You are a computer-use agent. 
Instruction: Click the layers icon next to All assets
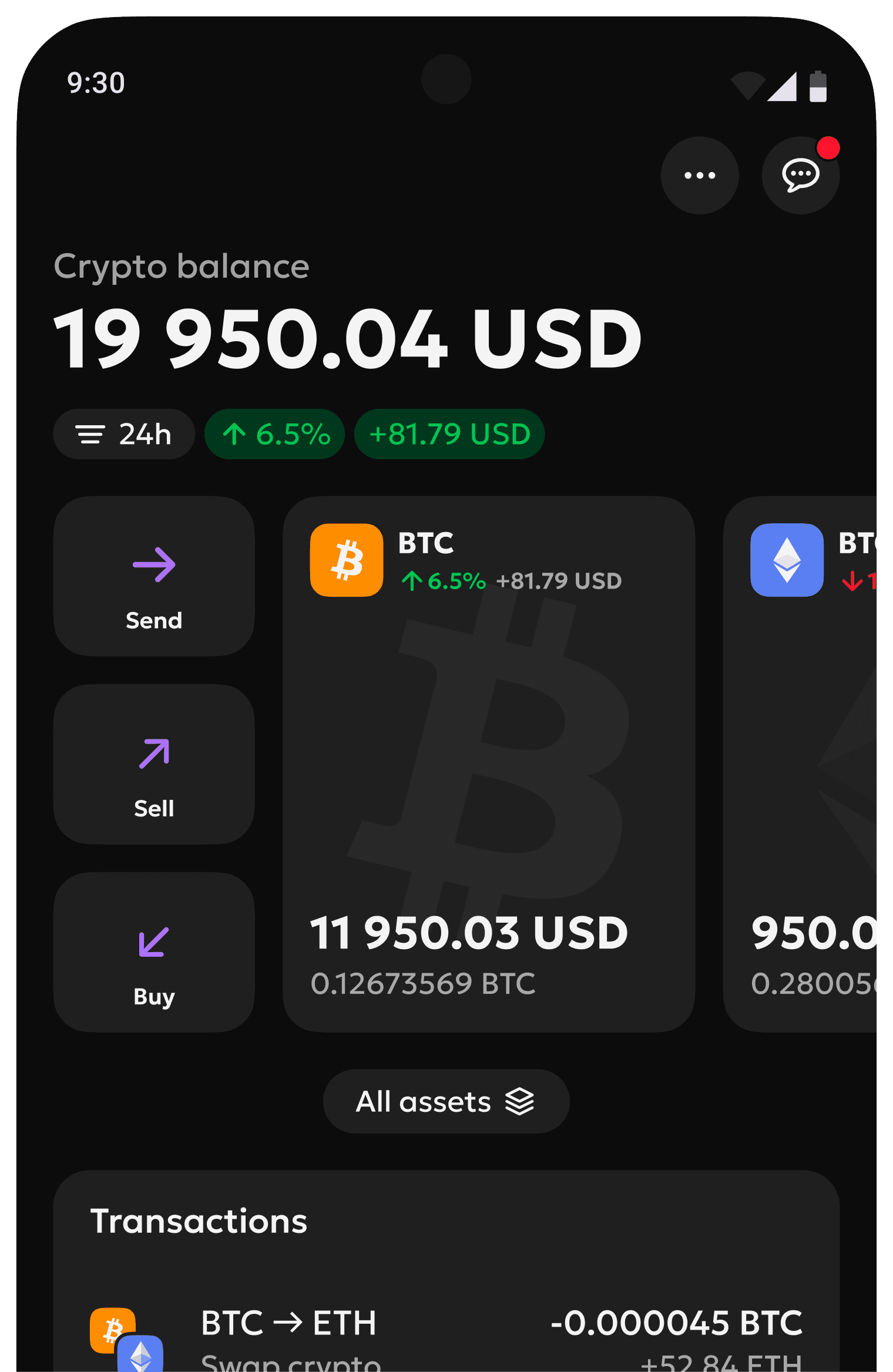tap(519, 1101)
